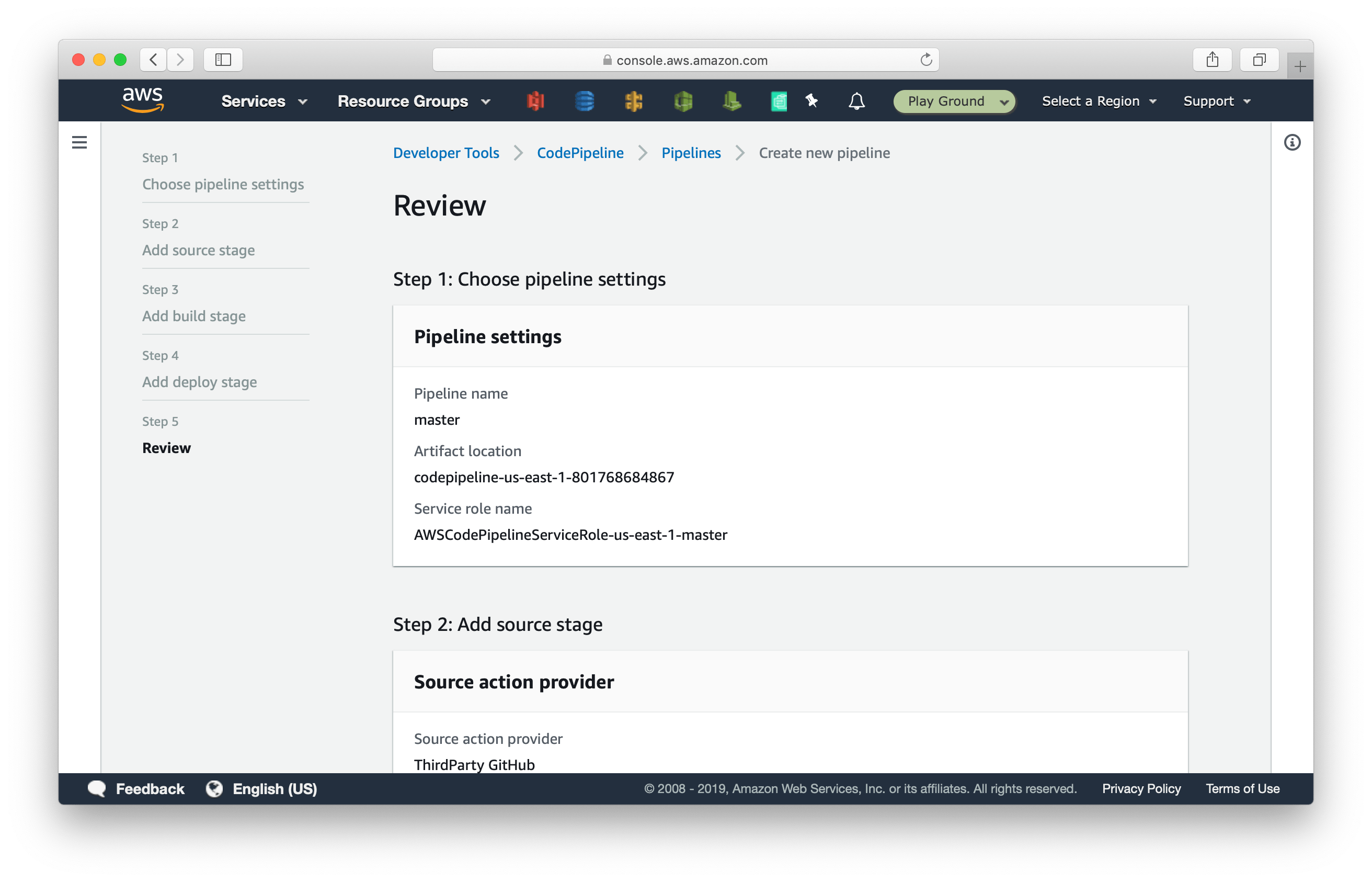Open the Play Ground account dropdown
Image resolution: width=1372 pixels, height=882 pixels.
(x=953, y=101)
